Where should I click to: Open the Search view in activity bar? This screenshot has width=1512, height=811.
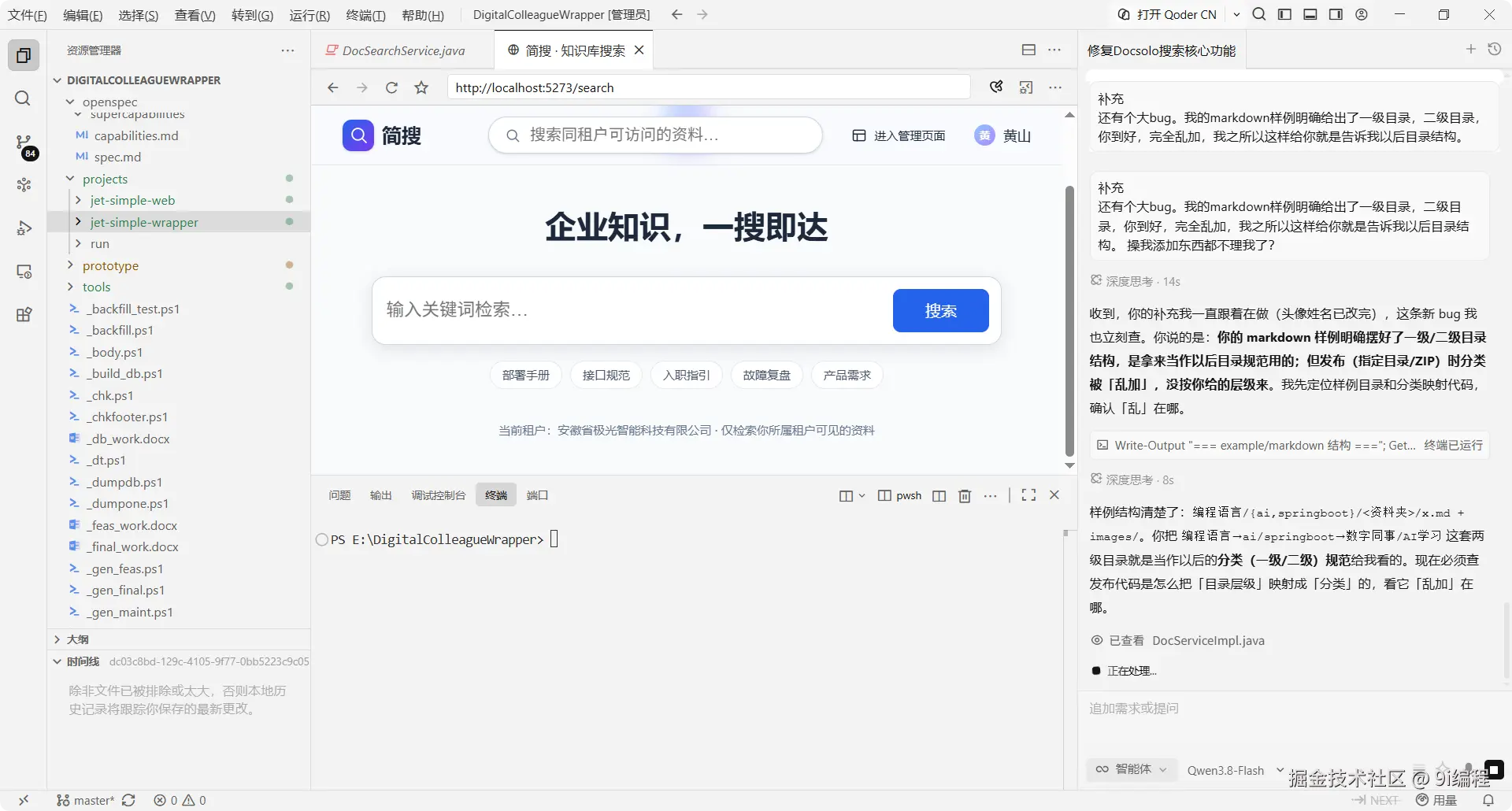coord(24,98)
